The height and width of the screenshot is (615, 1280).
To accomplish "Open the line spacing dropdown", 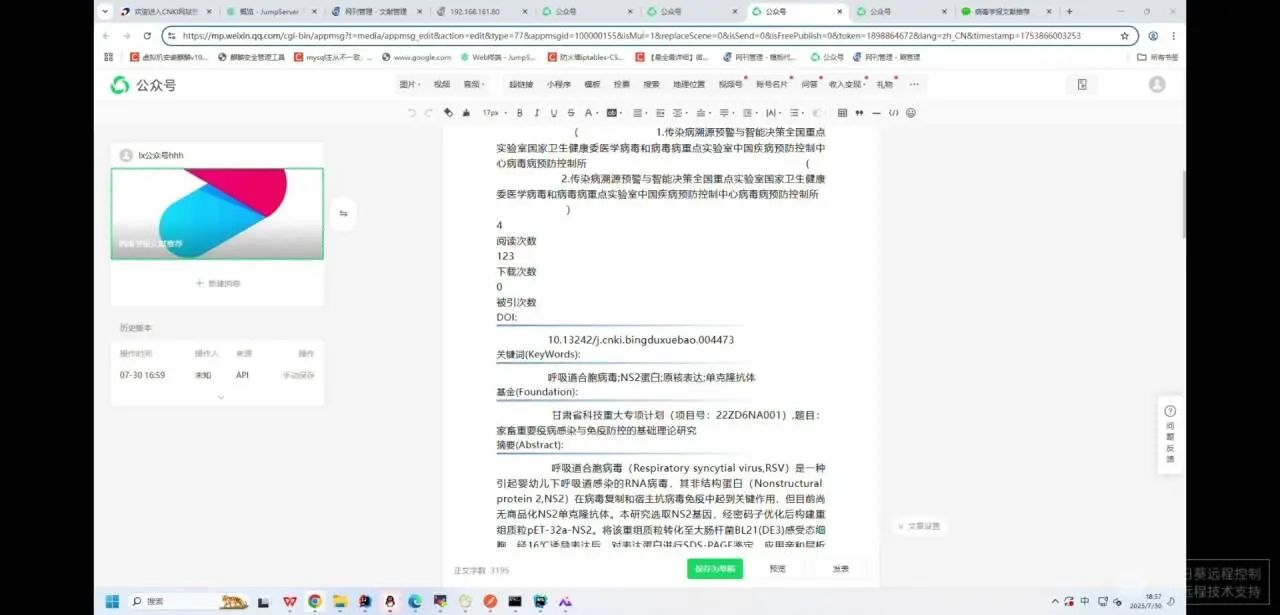I will [x=749, y=113].
